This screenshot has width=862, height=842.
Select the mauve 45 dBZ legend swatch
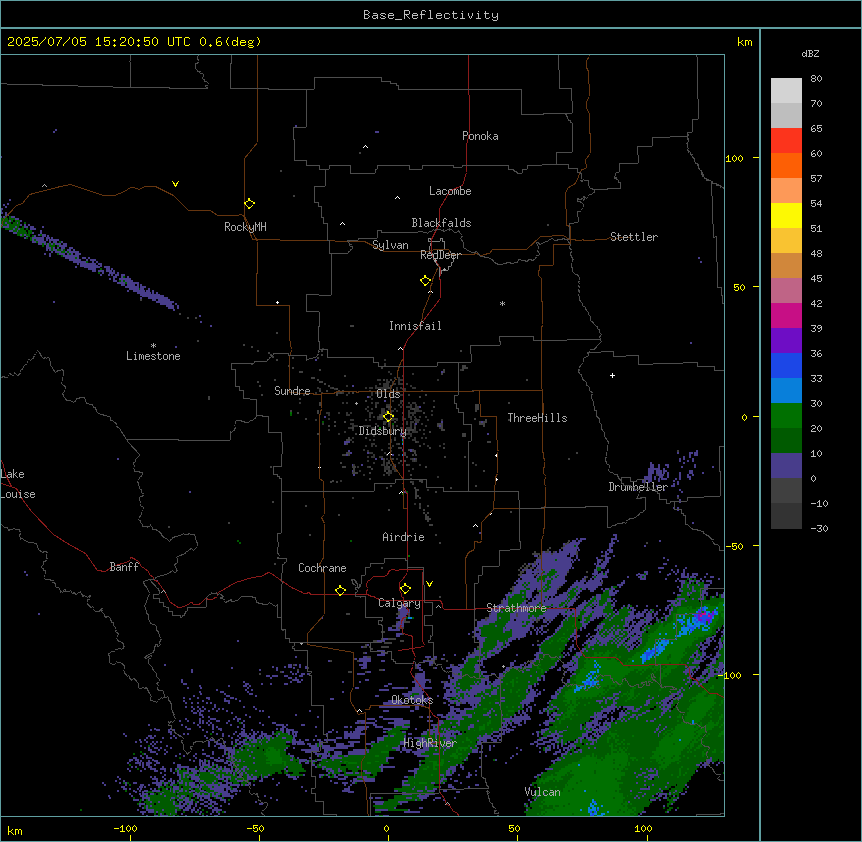click(786, 290)
